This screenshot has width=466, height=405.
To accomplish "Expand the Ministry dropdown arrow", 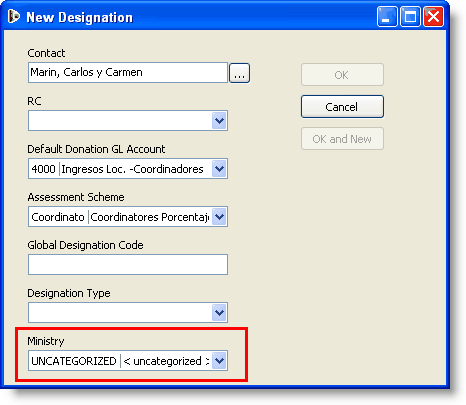I will click(219, 360).
